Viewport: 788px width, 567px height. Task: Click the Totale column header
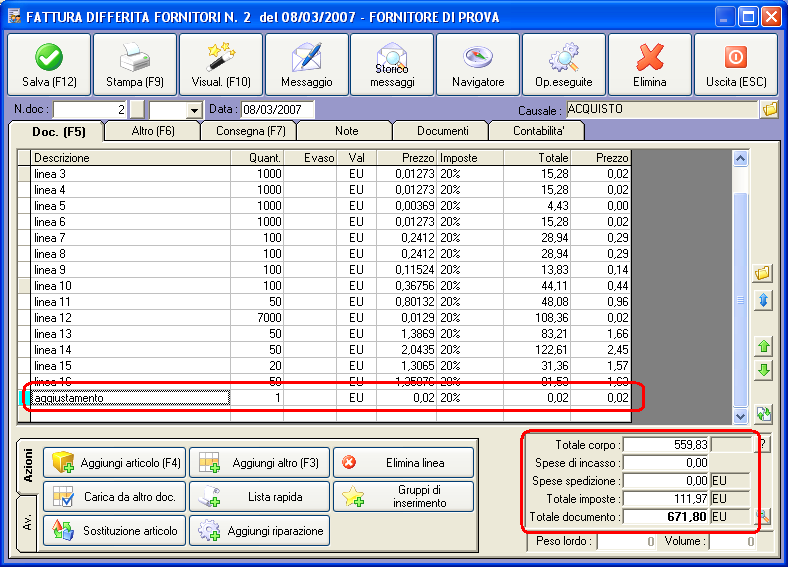(x=537, y=158)
